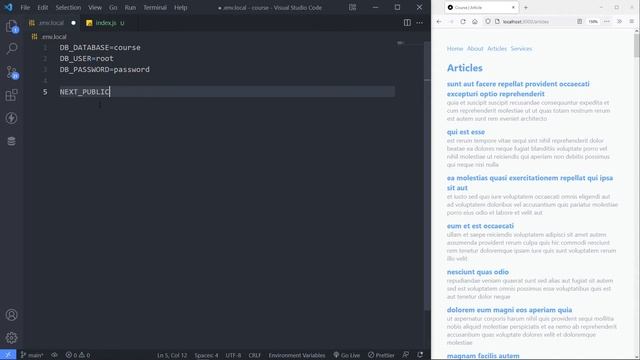Click the remote window indicator in status bar

tap(8, 355)
